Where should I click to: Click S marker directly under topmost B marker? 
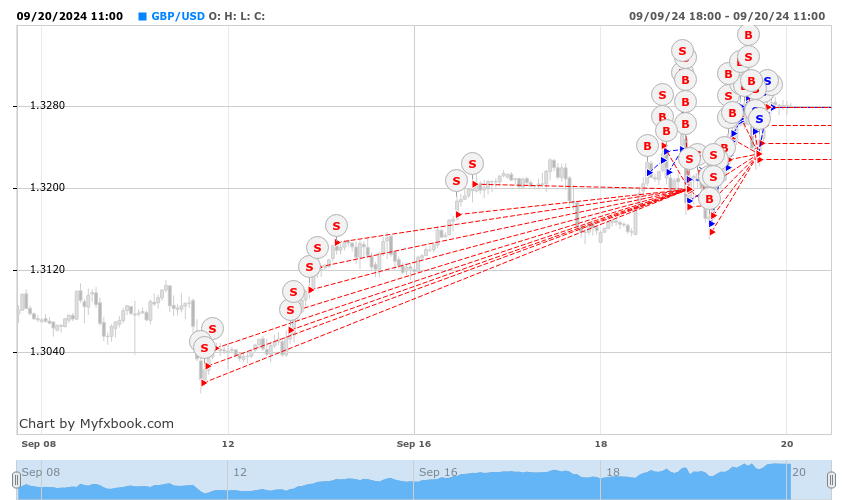tap(748, 56)
